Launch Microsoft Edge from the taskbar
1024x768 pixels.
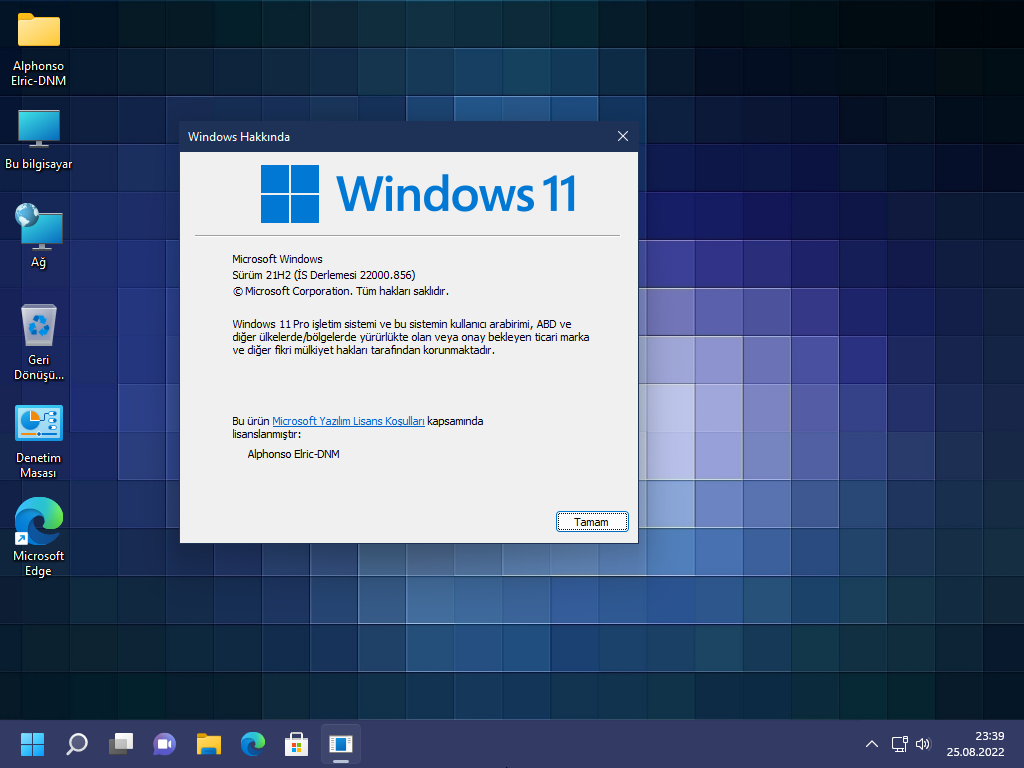click(x=252, y=744)
